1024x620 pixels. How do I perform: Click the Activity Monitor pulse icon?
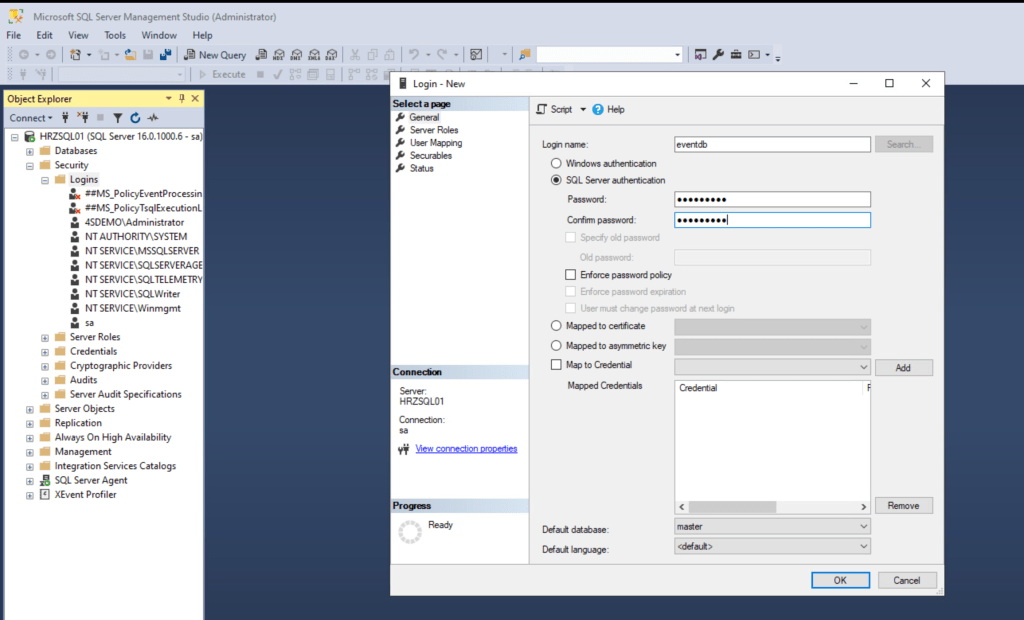tap(153, 118)
